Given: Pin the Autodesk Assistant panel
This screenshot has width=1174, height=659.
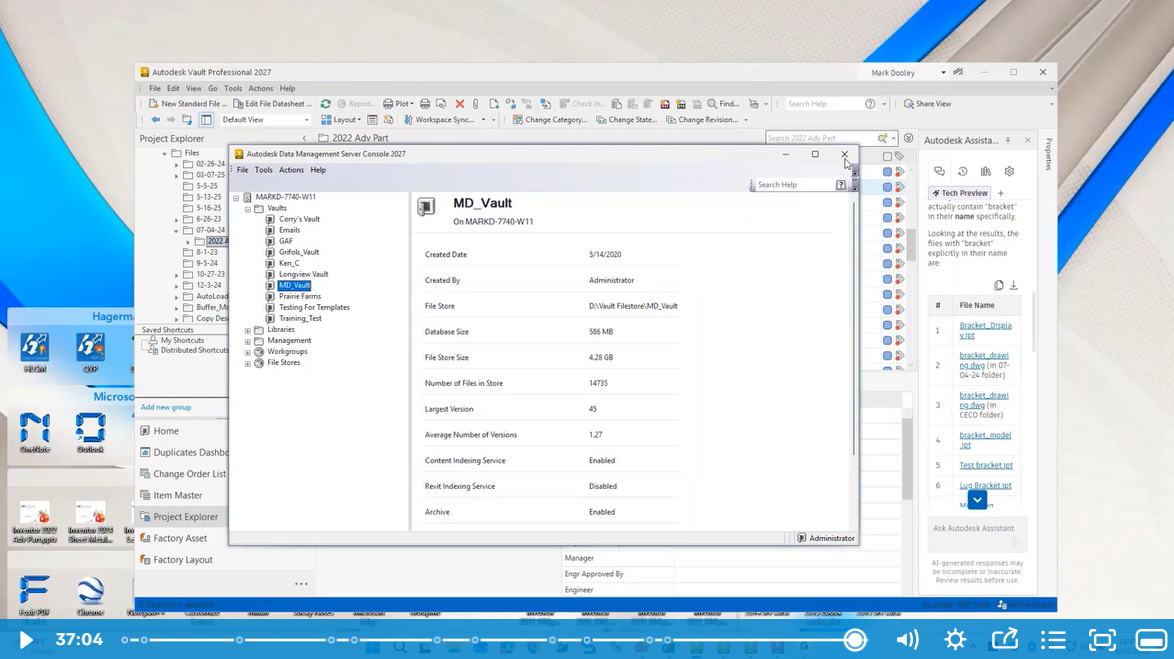Looking at the screenshot, I should coord(1008,140).
